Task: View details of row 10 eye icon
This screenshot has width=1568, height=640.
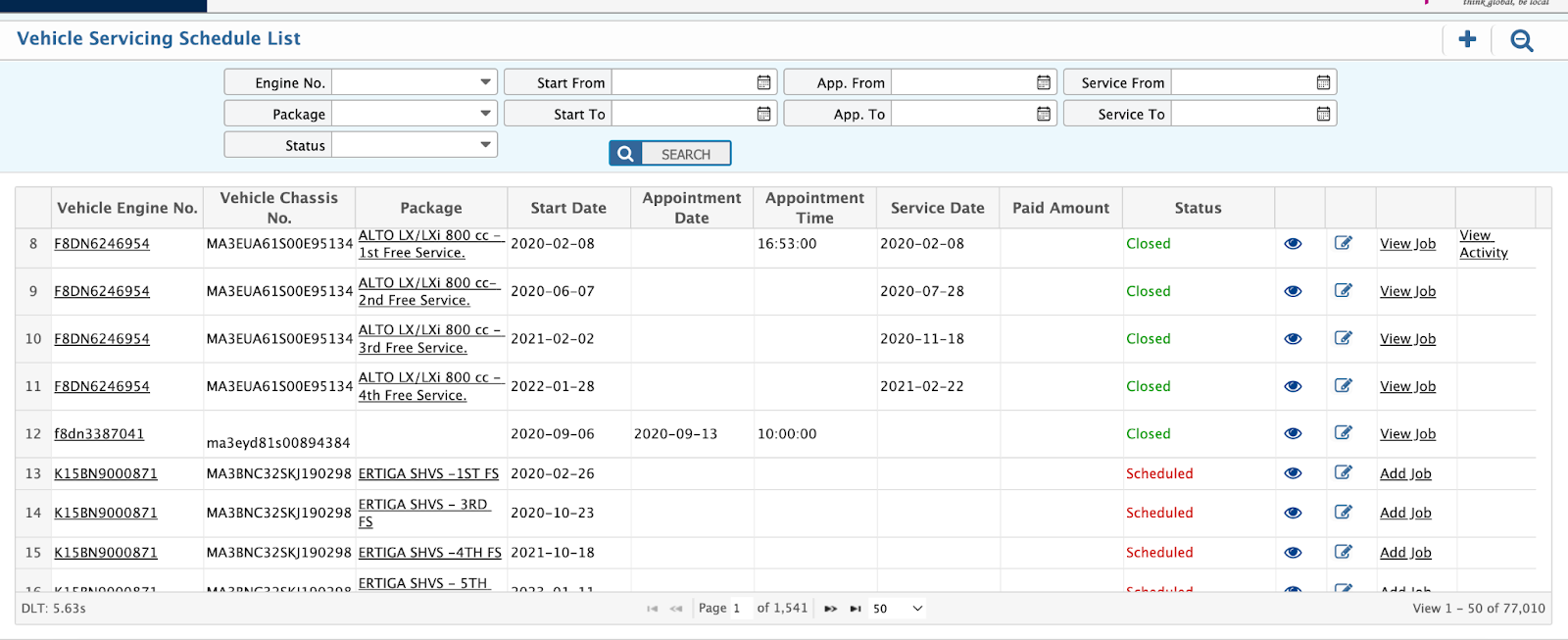Action: click(1294, 338)
